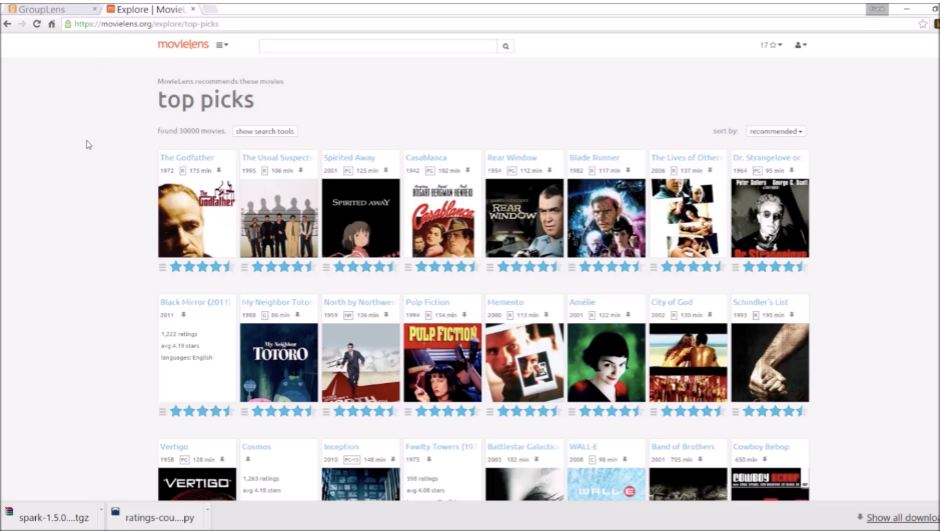Click the Amélie poster thumbnail
Screen dimensions: 940x531
606,363
